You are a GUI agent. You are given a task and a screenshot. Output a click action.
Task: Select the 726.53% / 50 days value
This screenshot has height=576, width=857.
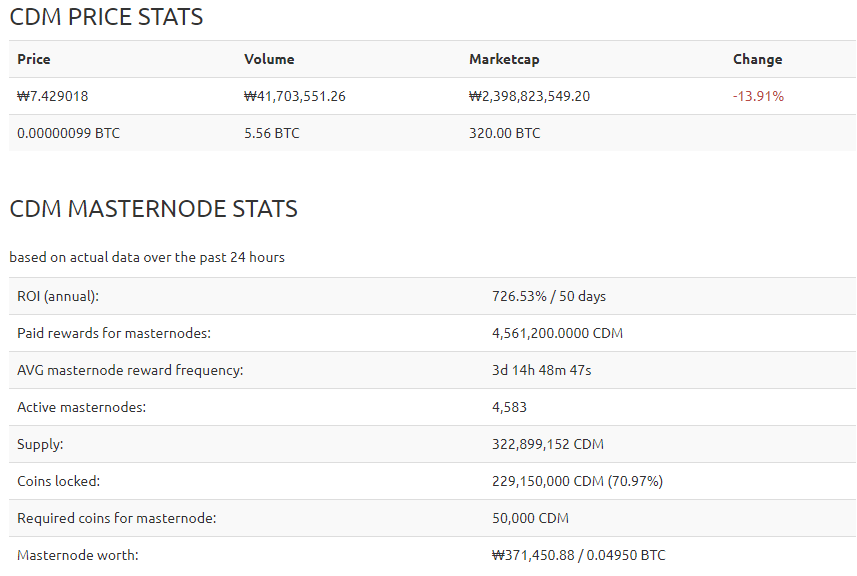[x=549, y=296]
